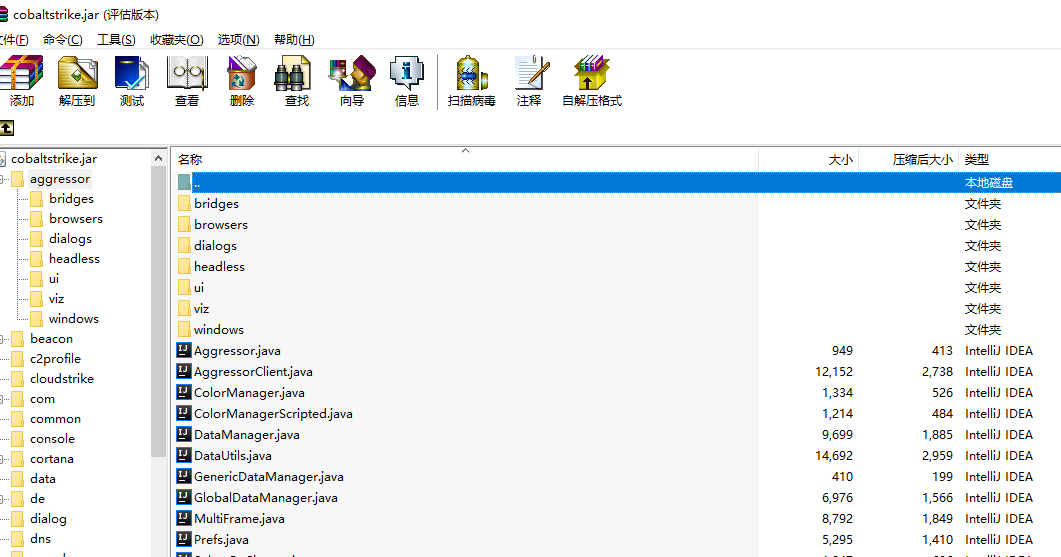Select GenericDataManager.java file name
The width and height of the screenshot is (1061, 557).
(x=269, y=476)
